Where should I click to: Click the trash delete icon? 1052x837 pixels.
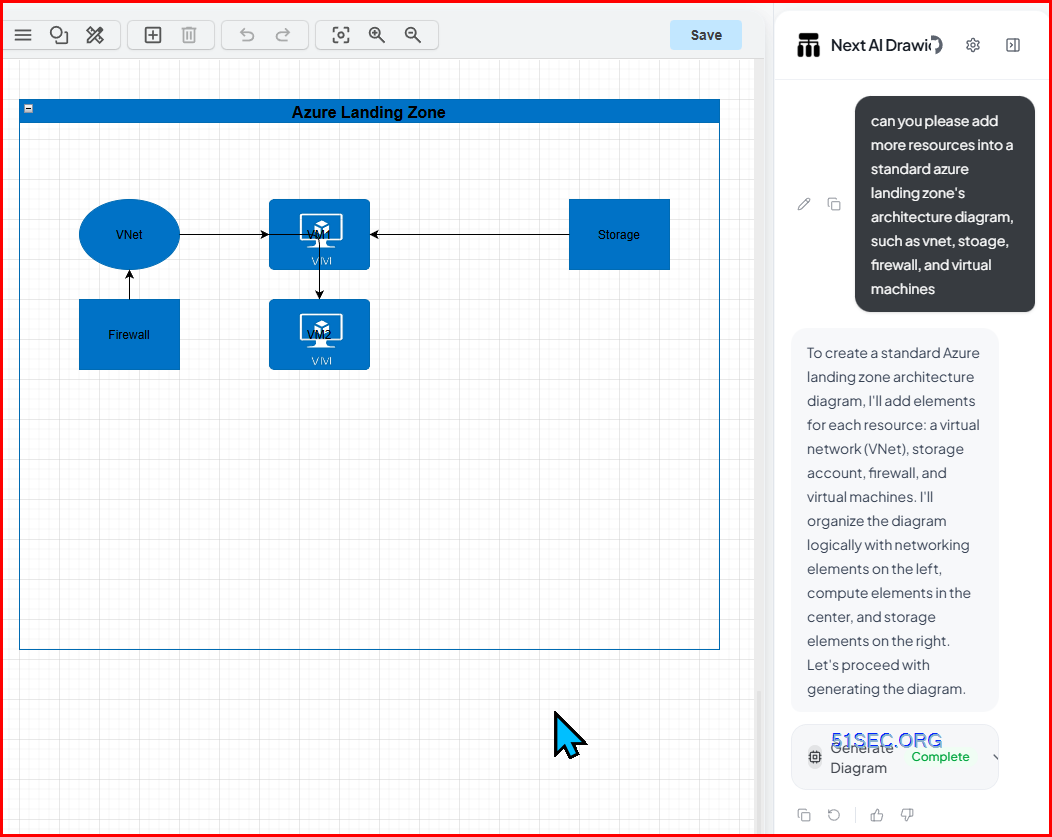(x=189, y=35)
